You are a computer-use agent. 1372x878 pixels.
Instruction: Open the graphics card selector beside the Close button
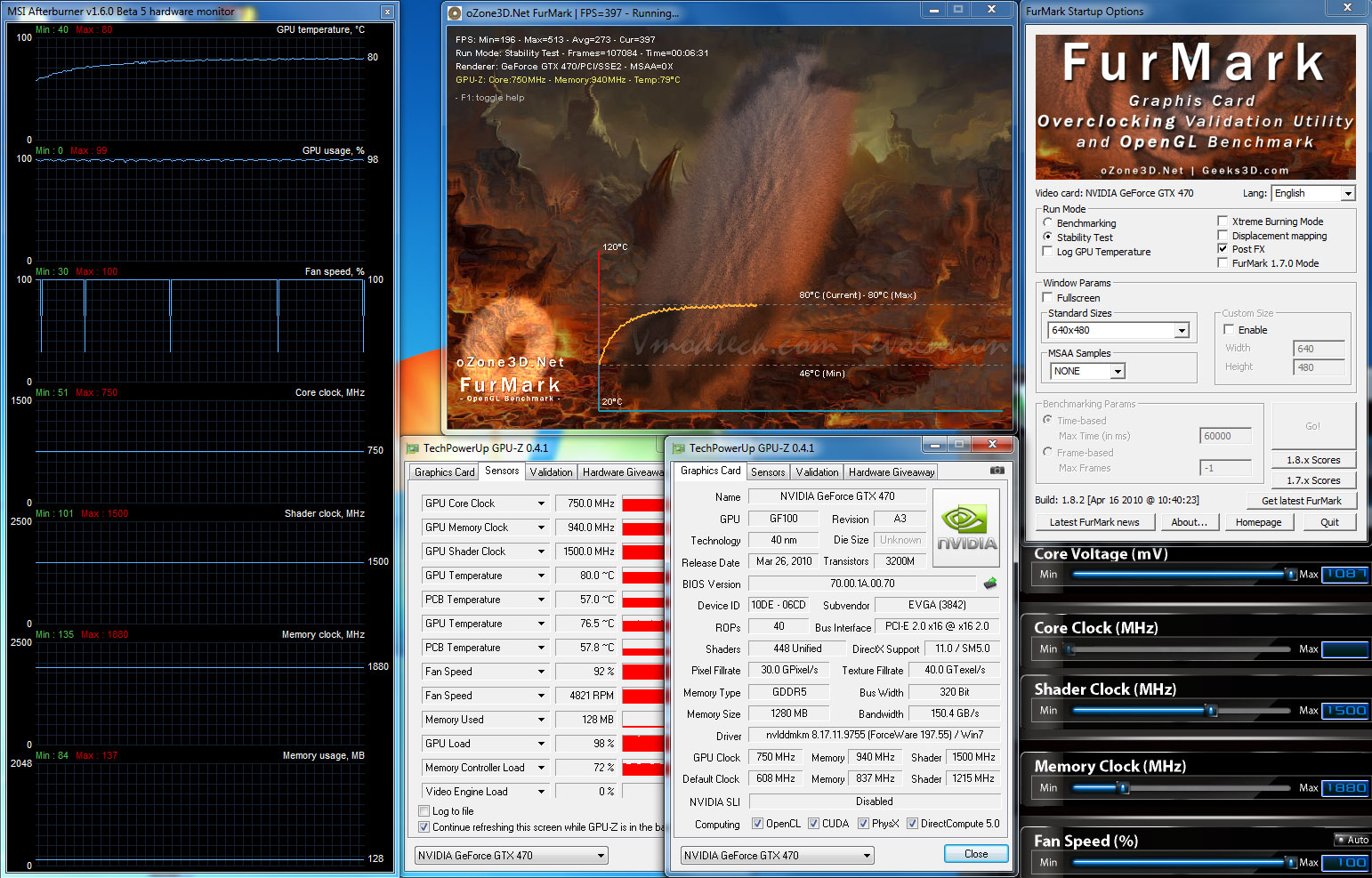coord(778,856)
